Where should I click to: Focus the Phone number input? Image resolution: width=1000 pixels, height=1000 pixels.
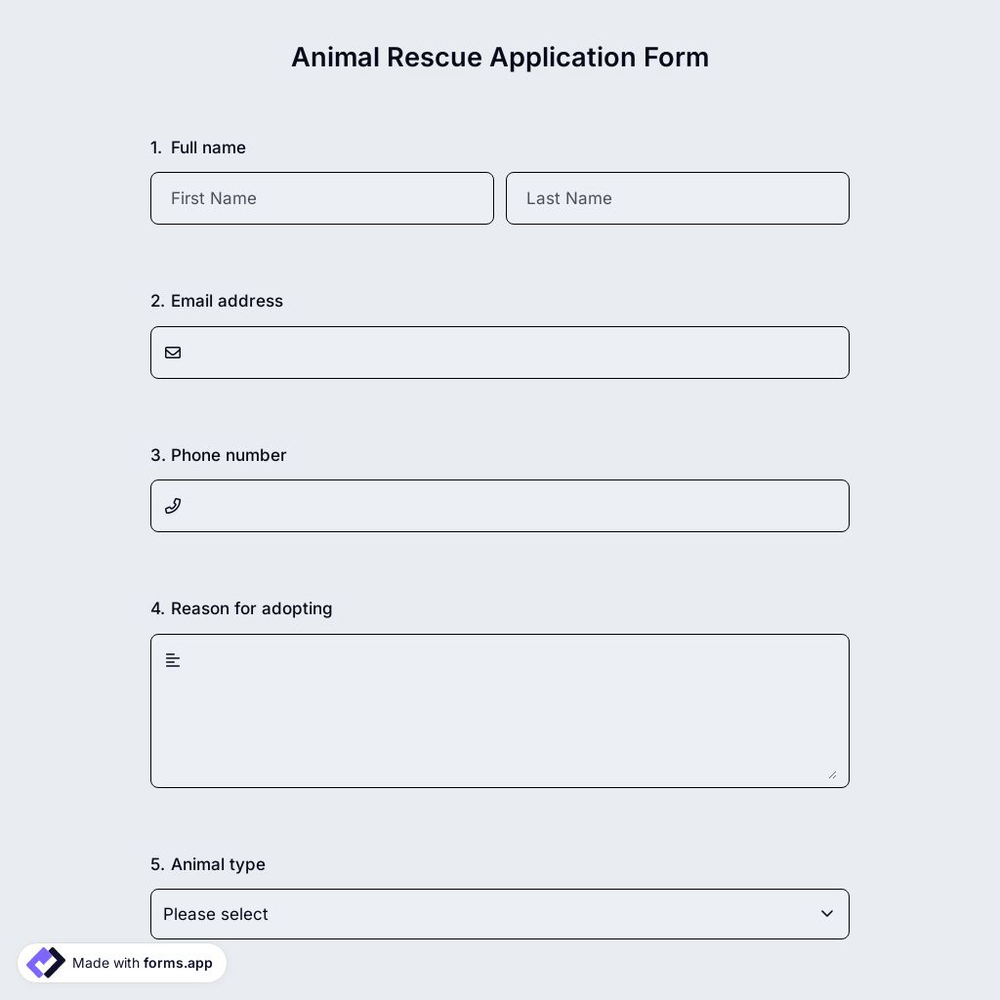pyautogui.click(x=500, y=505)
